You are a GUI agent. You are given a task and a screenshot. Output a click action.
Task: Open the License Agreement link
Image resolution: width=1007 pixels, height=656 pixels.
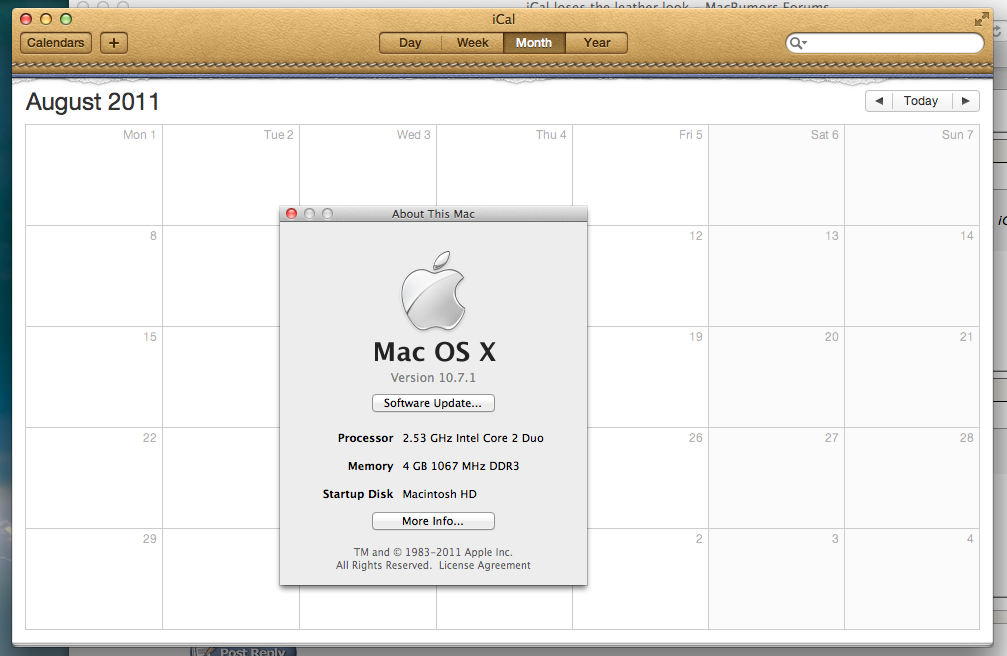[485, 565]
